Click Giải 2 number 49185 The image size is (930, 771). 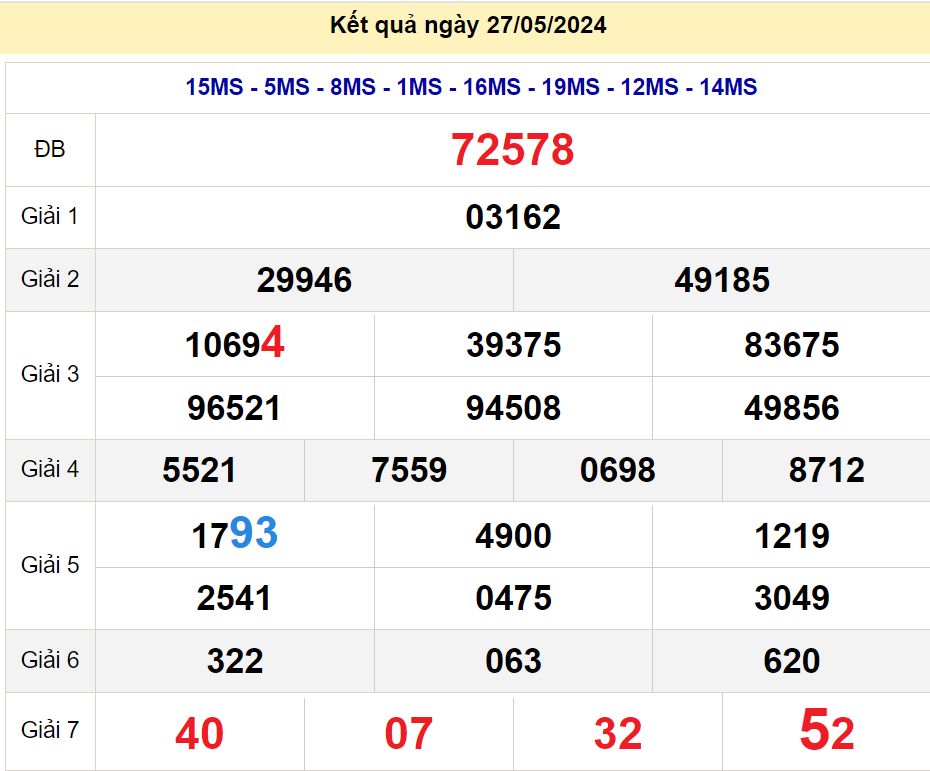(x=721, y=280)
